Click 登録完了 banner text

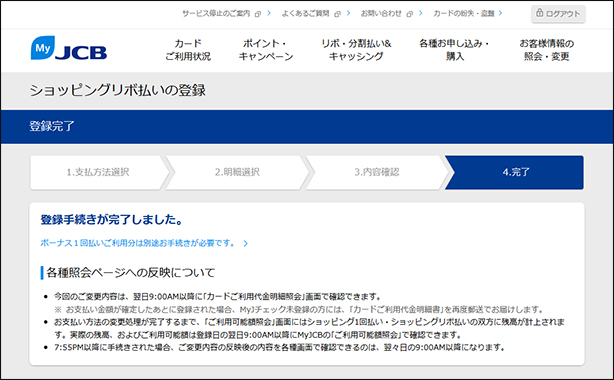pyautogui.click(x=52, y=126)
